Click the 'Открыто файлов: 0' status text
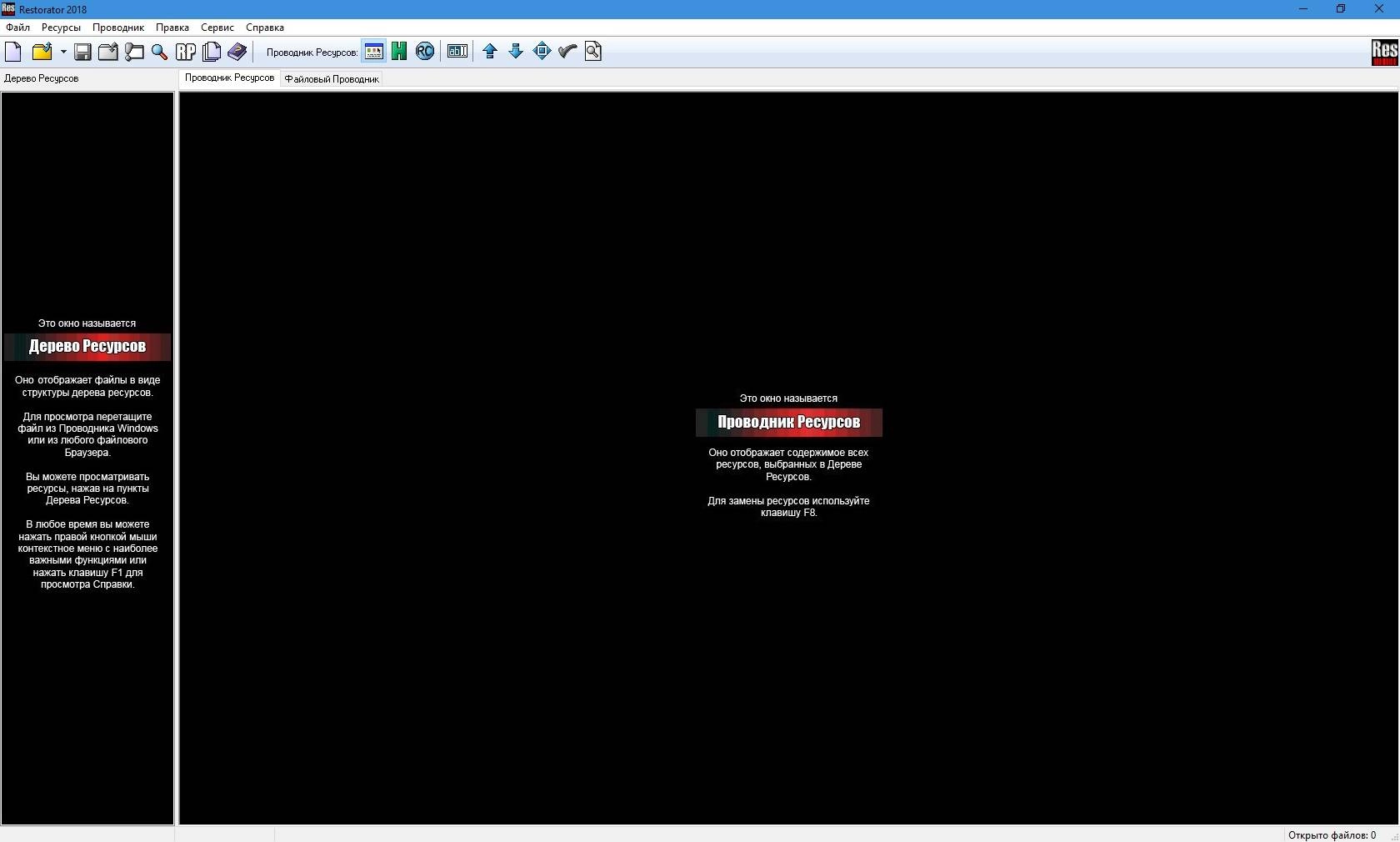 1332,834
